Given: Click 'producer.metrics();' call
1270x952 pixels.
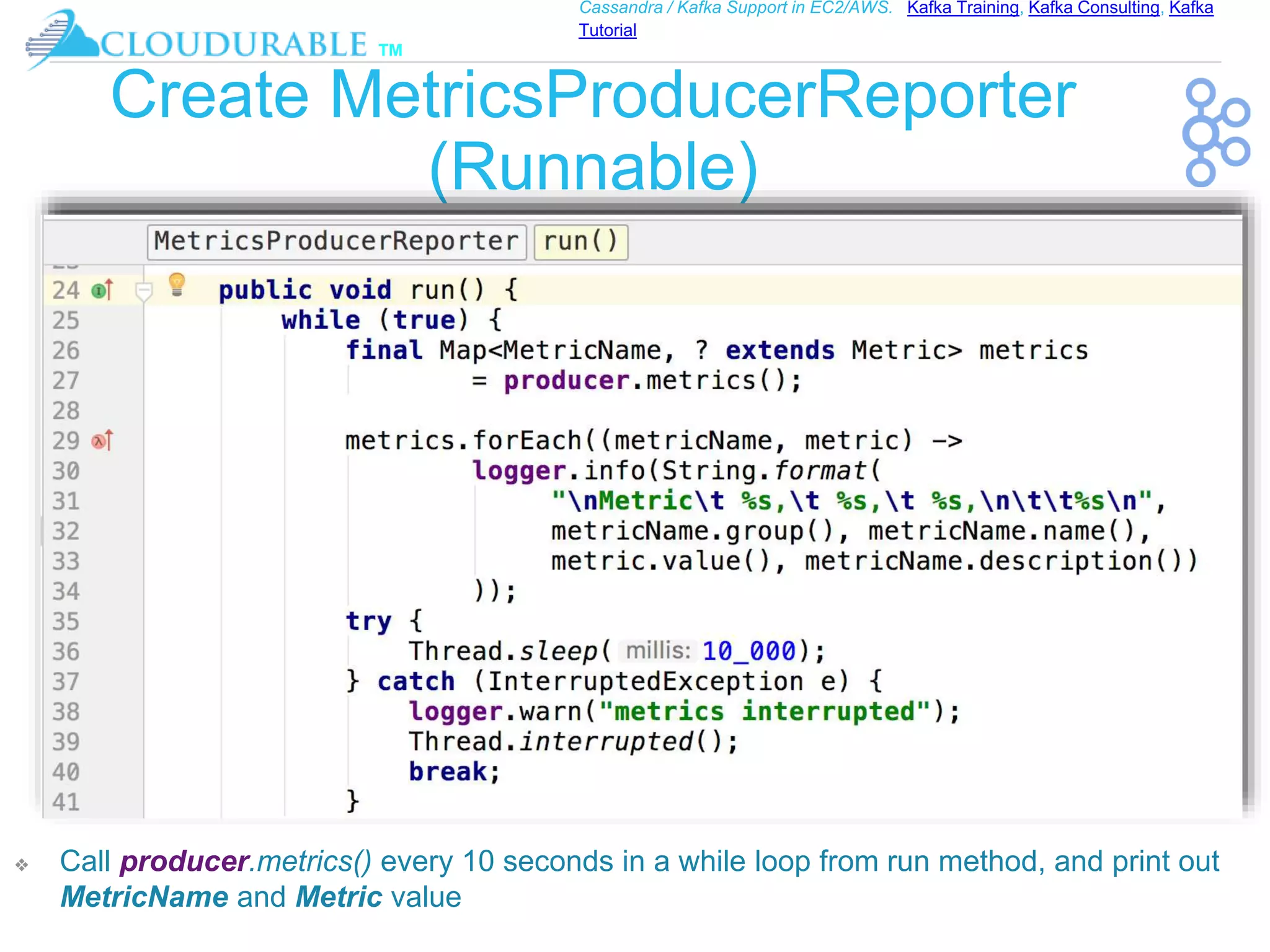Looking at the screenshot, I should click(x=652, y=381).
